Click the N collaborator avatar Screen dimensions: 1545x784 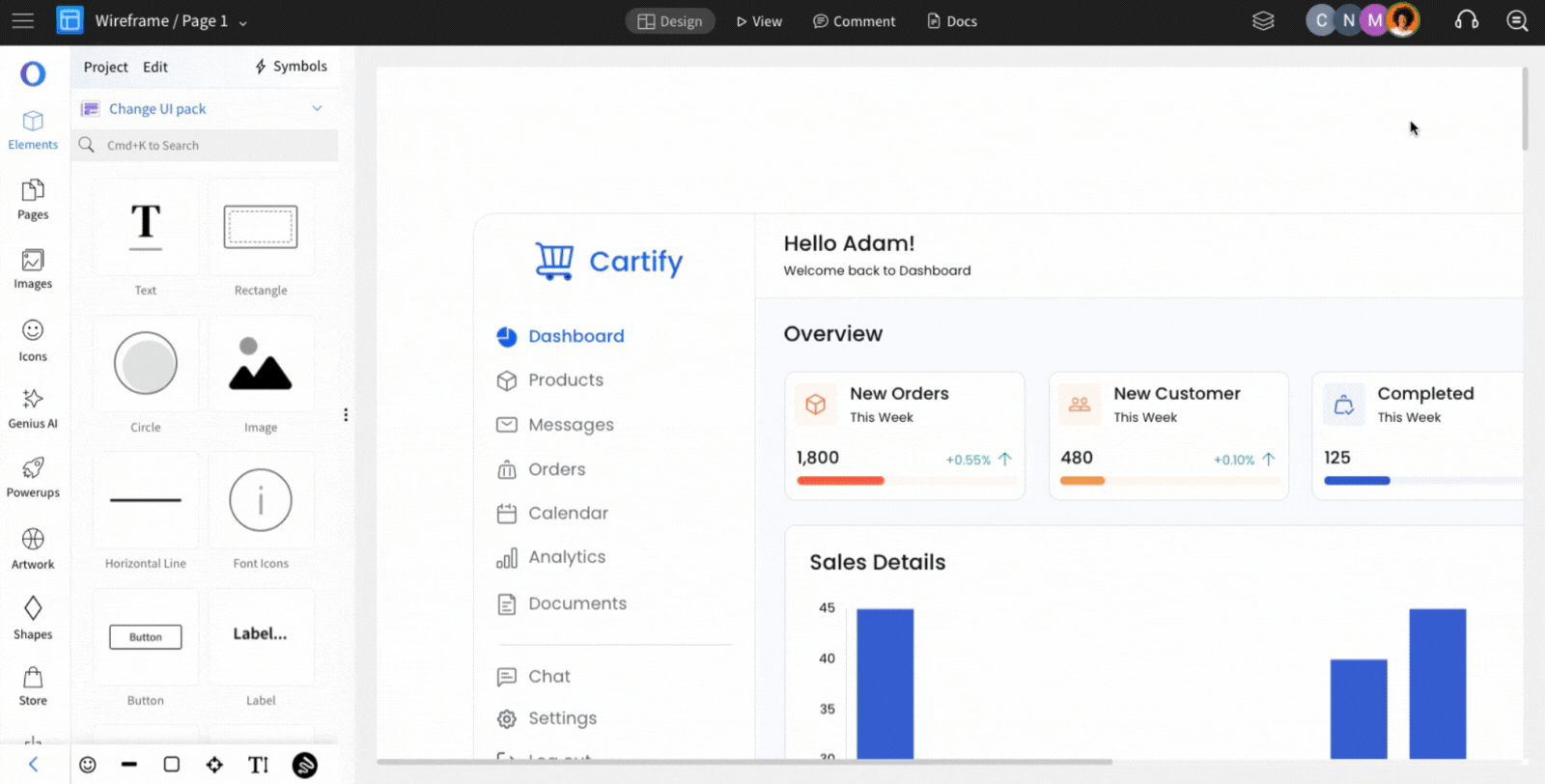tap(1348, 20)
